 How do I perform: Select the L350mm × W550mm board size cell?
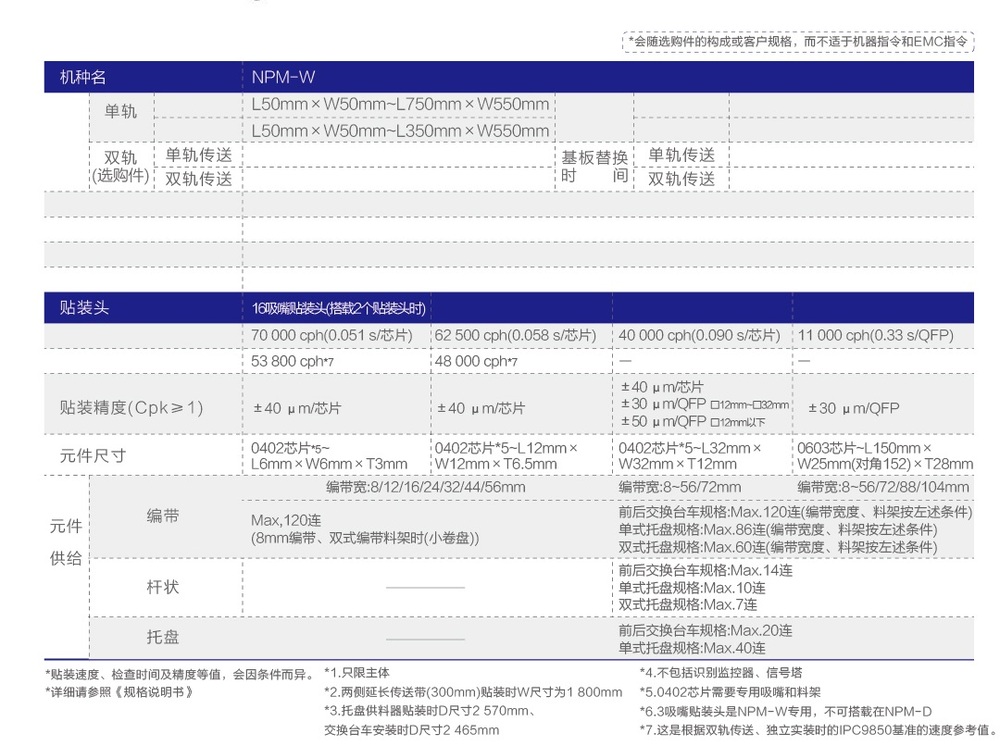(x=400, y=130)
